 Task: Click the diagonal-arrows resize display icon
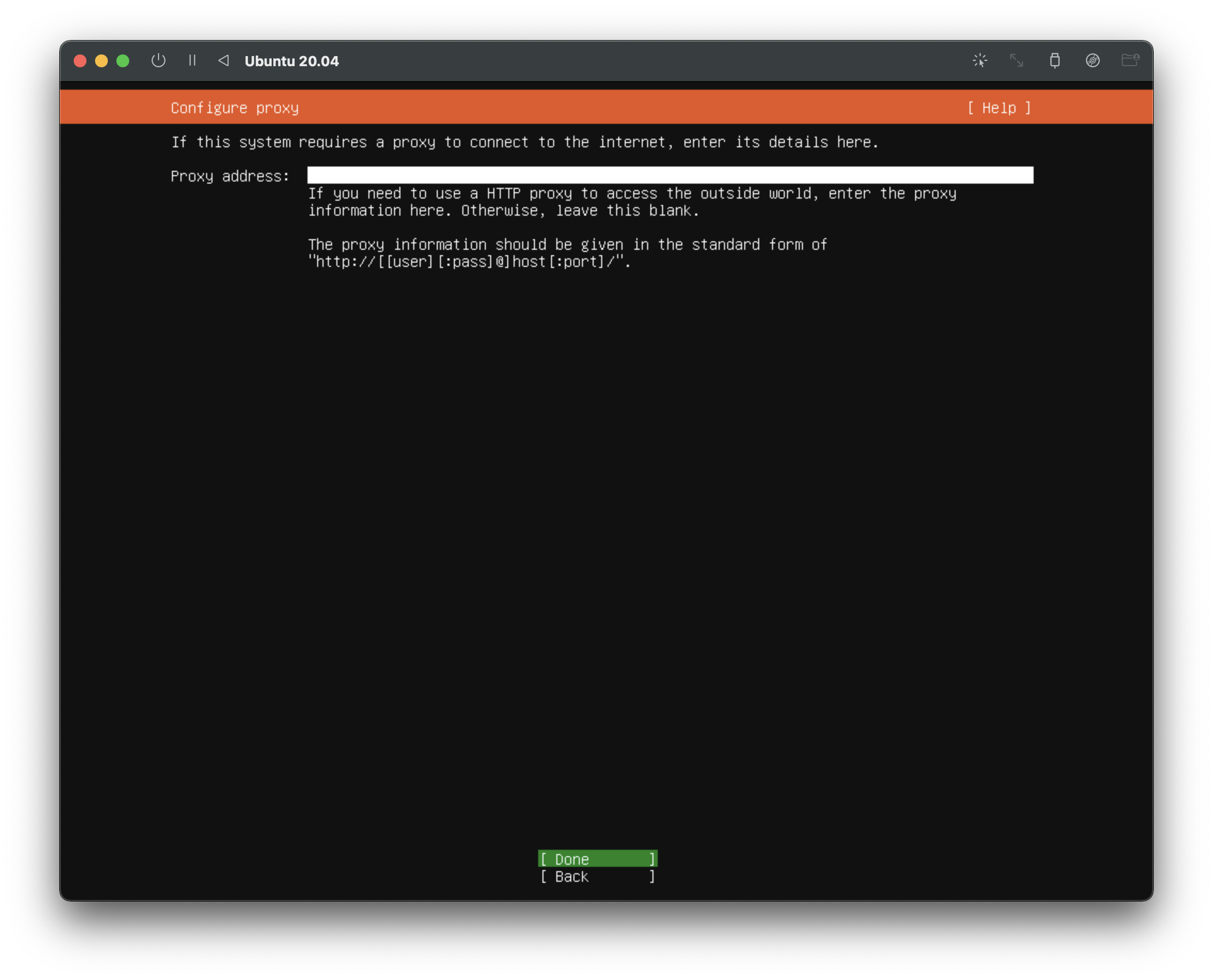(1017, 60)
